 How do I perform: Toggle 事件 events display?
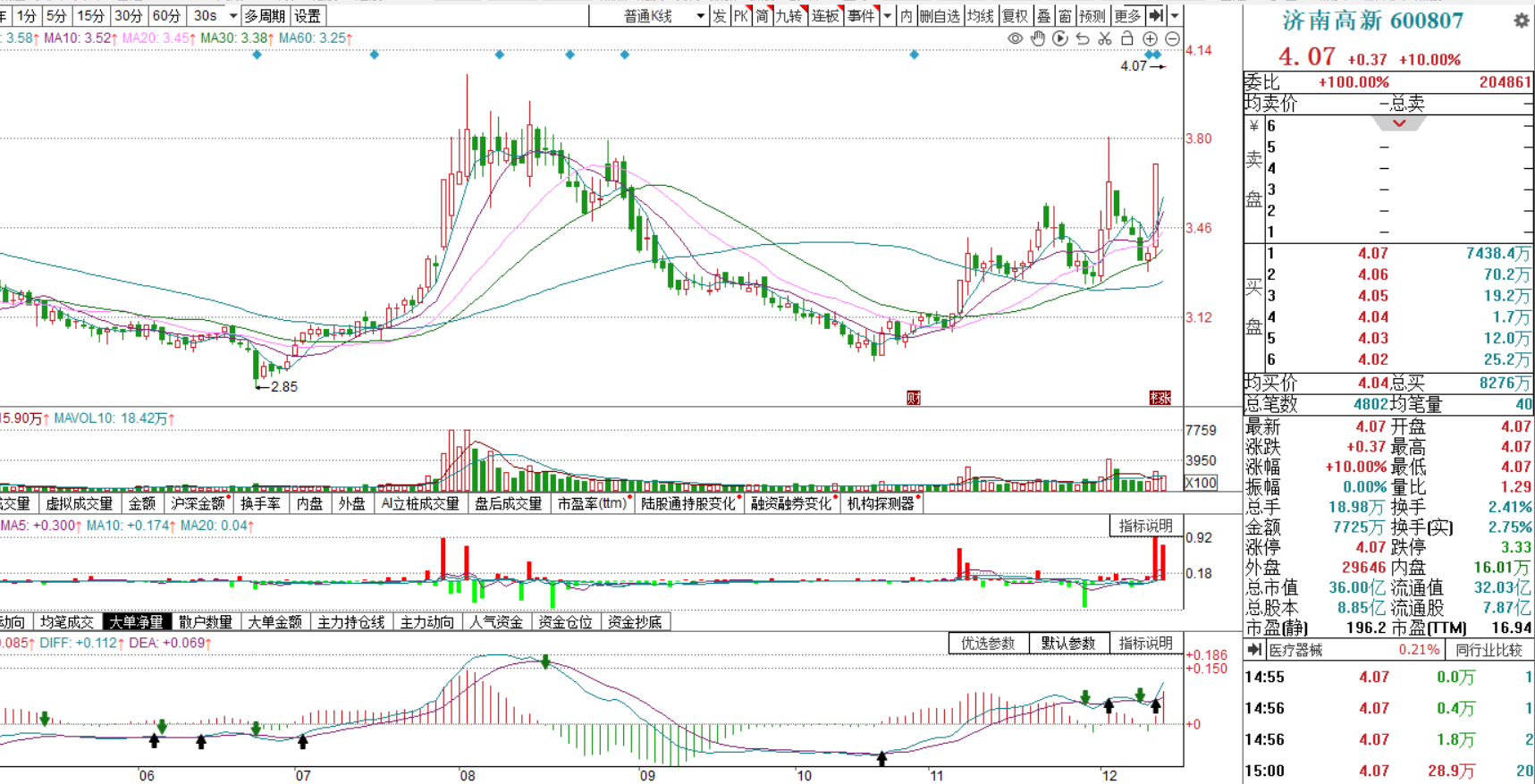[x=862, y=15]
